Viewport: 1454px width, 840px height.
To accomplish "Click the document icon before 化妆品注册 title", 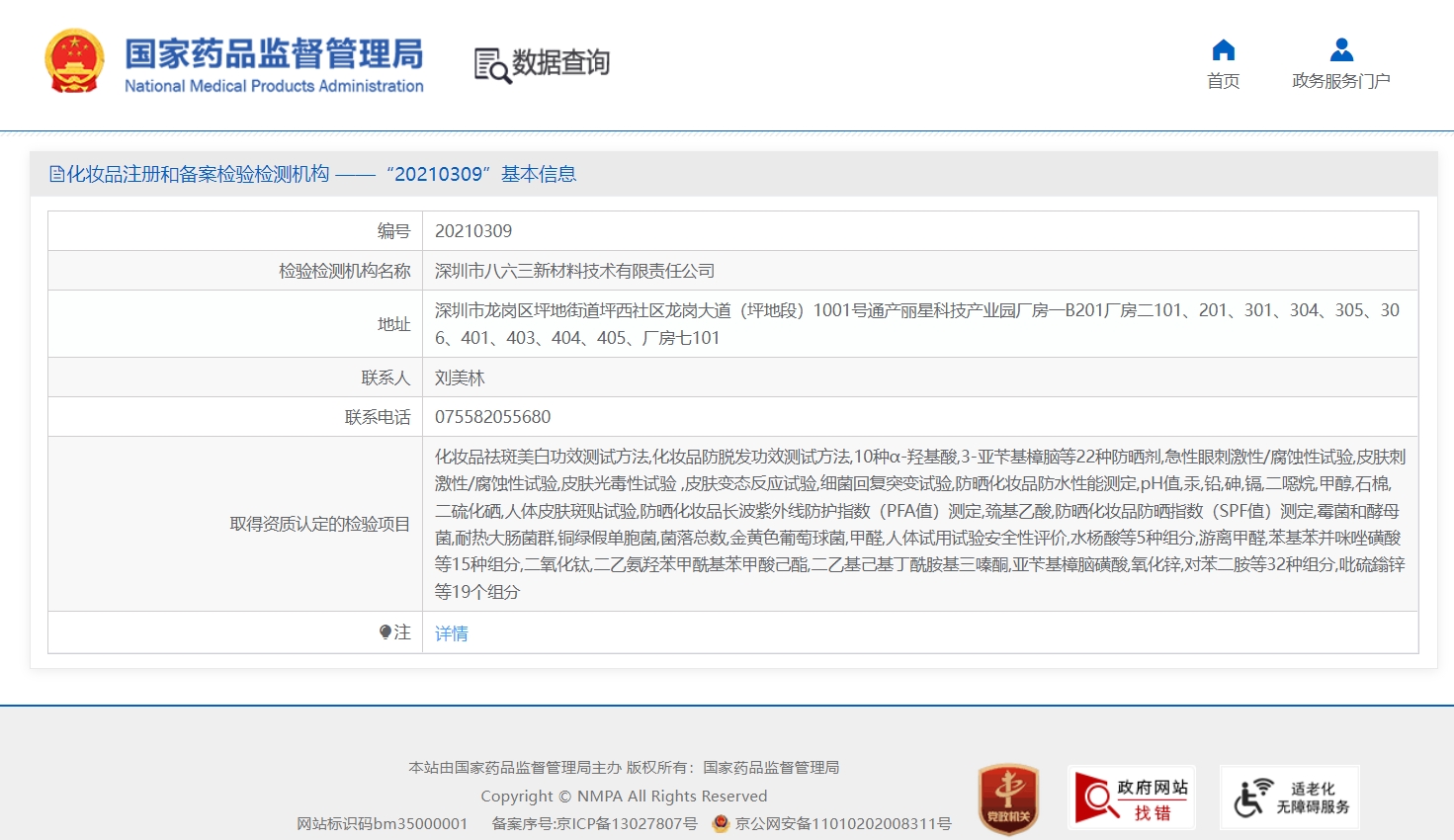I will pyautogui.click(x=56, y=175).
